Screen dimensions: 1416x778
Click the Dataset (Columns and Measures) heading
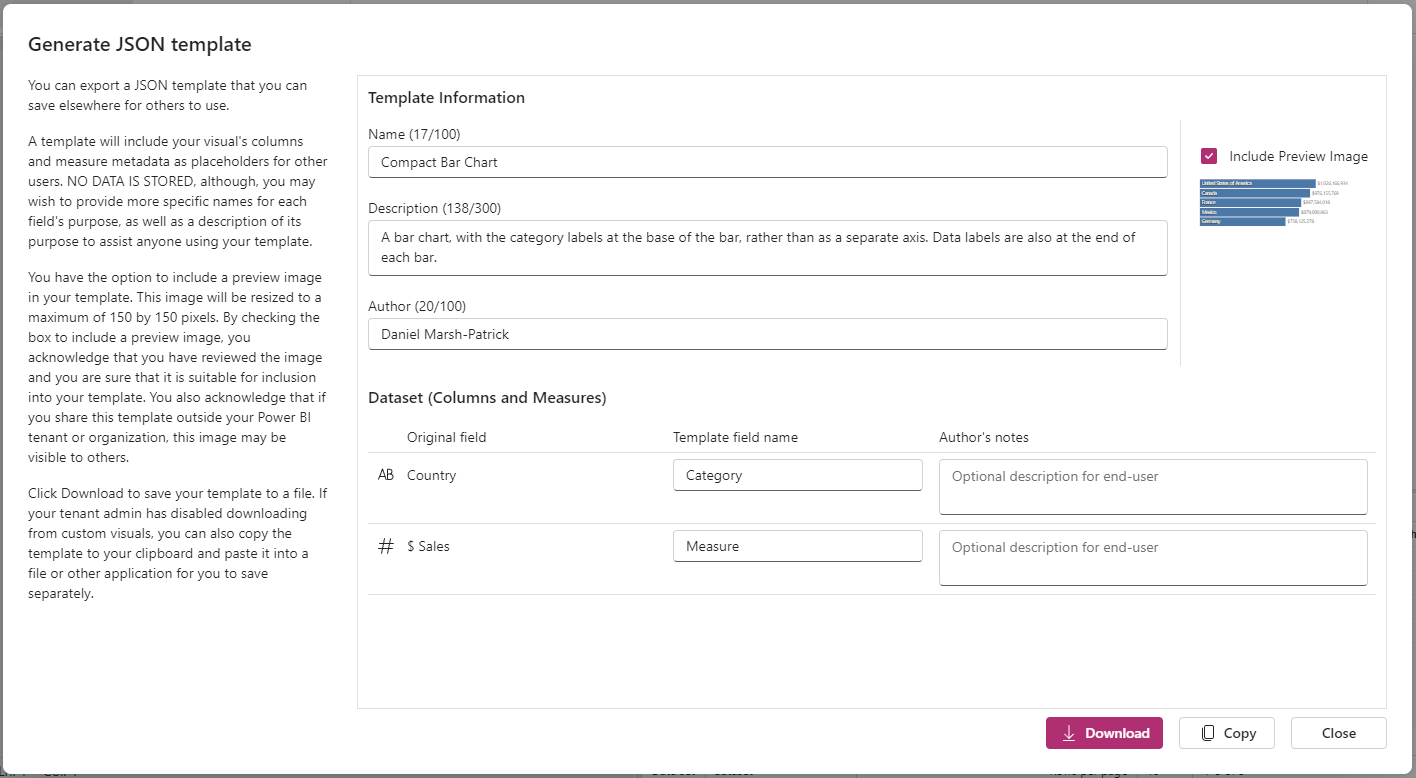point(487,398)
